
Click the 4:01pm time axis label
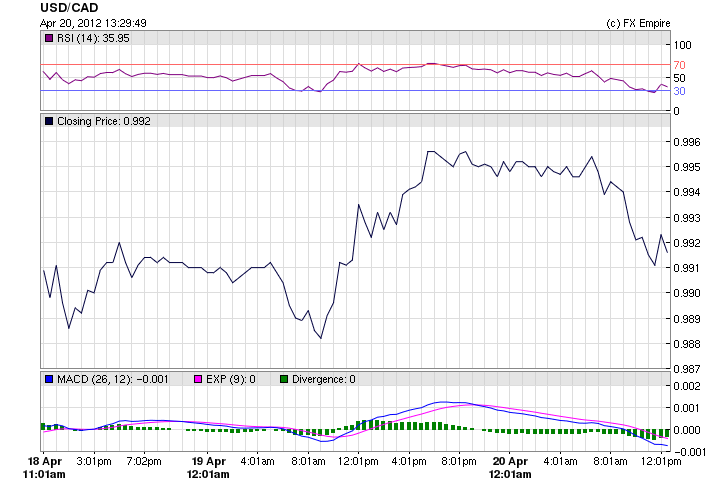[x=409, y=462]
